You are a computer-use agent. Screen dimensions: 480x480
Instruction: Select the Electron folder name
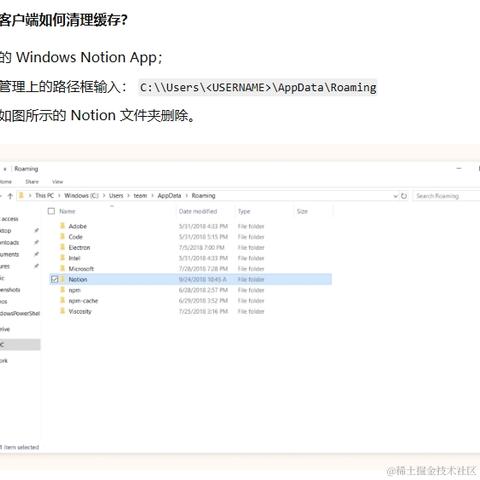(79, 247)
